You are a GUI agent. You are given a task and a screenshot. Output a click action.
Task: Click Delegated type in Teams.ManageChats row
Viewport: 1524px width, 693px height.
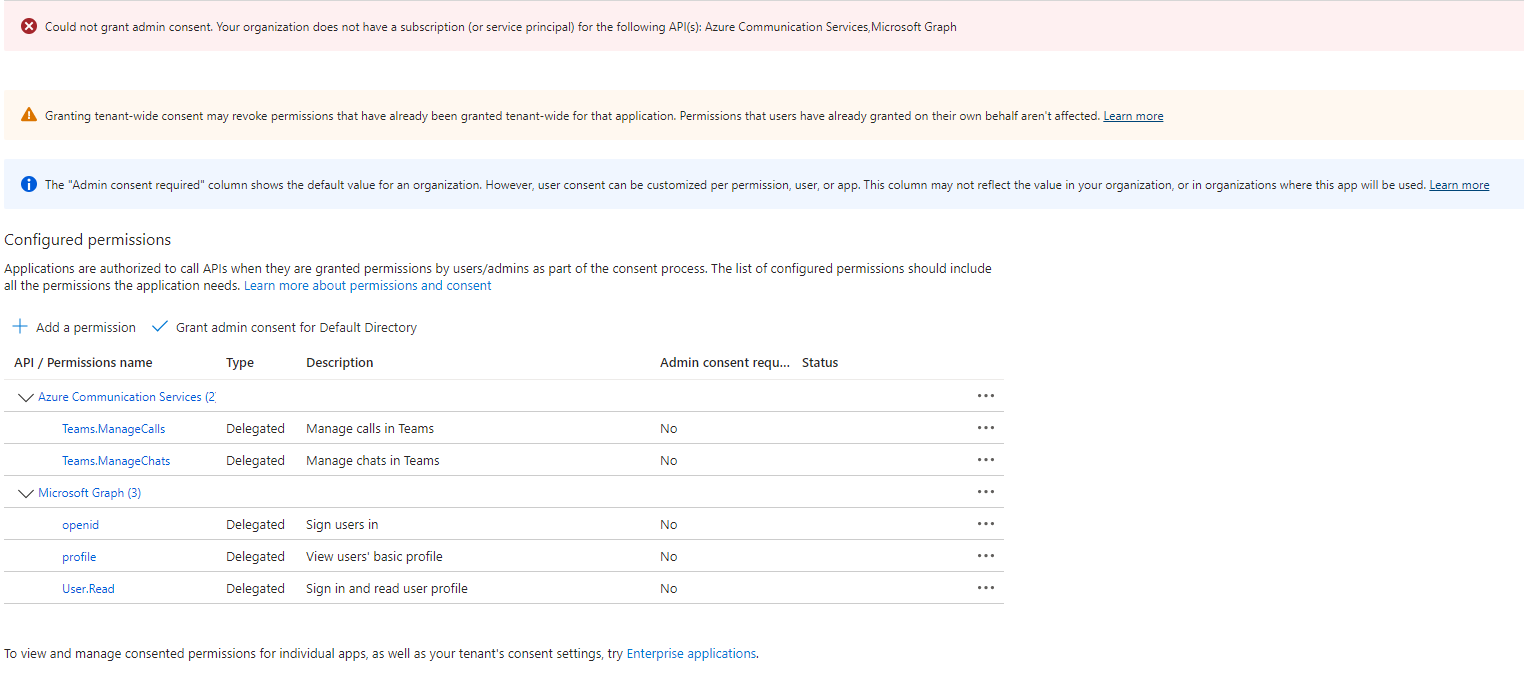(255, 461)
